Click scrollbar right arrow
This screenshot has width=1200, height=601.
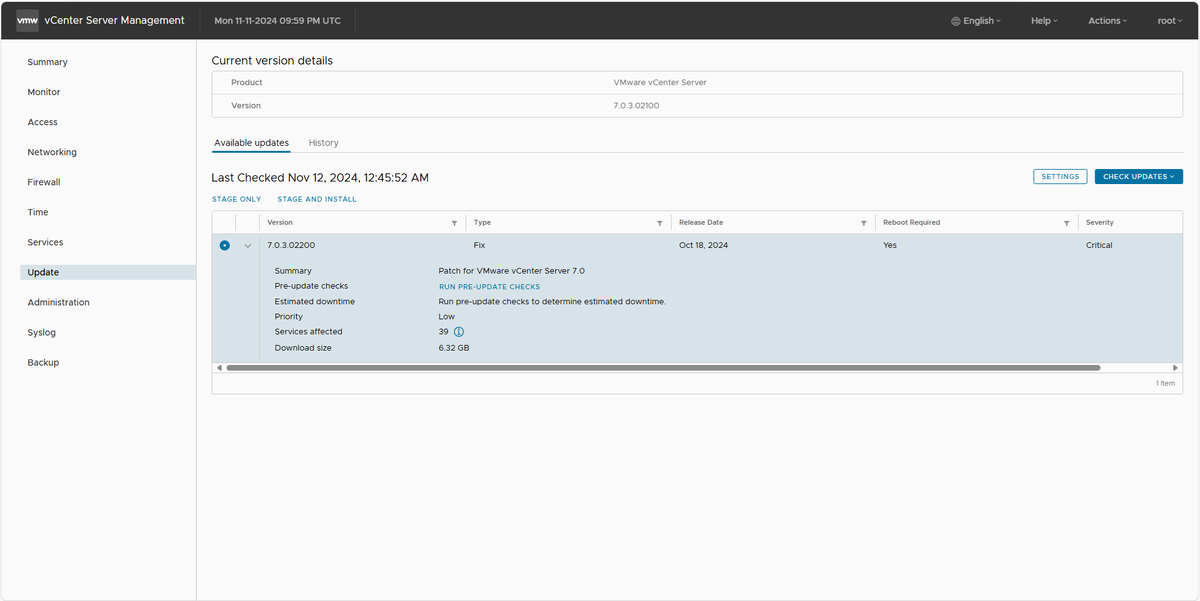[1175, 368]
